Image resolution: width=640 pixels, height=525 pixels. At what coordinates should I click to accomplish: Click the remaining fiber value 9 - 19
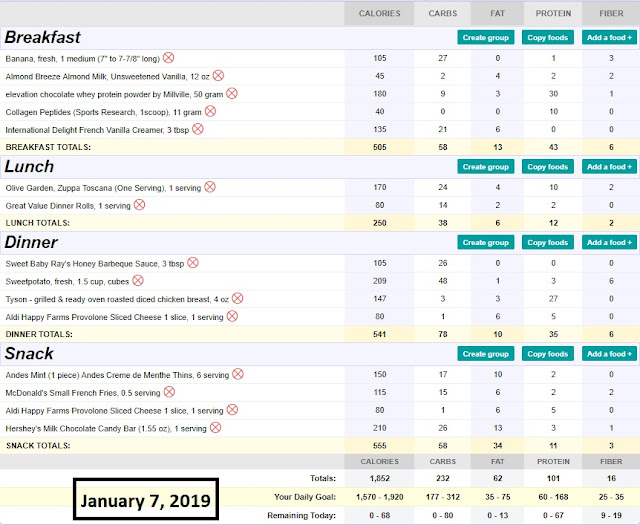pyautogui.click(x=611, y=516)
